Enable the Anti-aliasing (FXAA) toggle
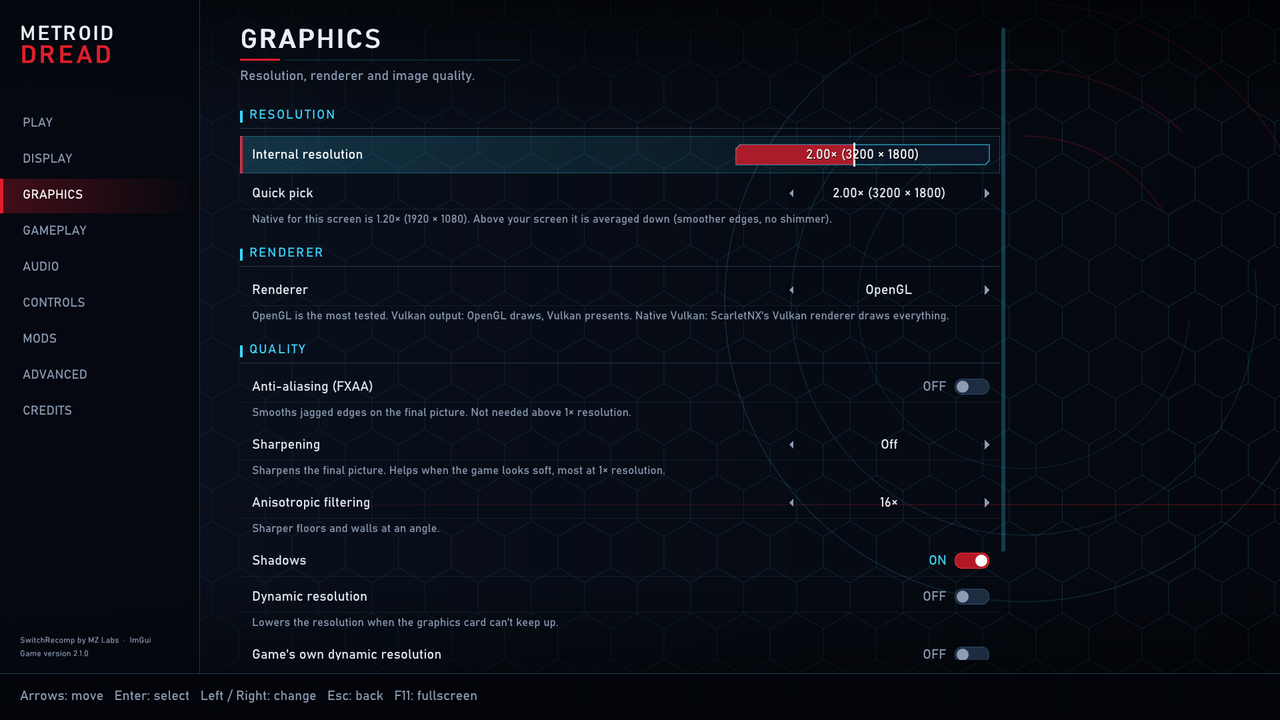1280x720 pixels. [x=971, y=387]
